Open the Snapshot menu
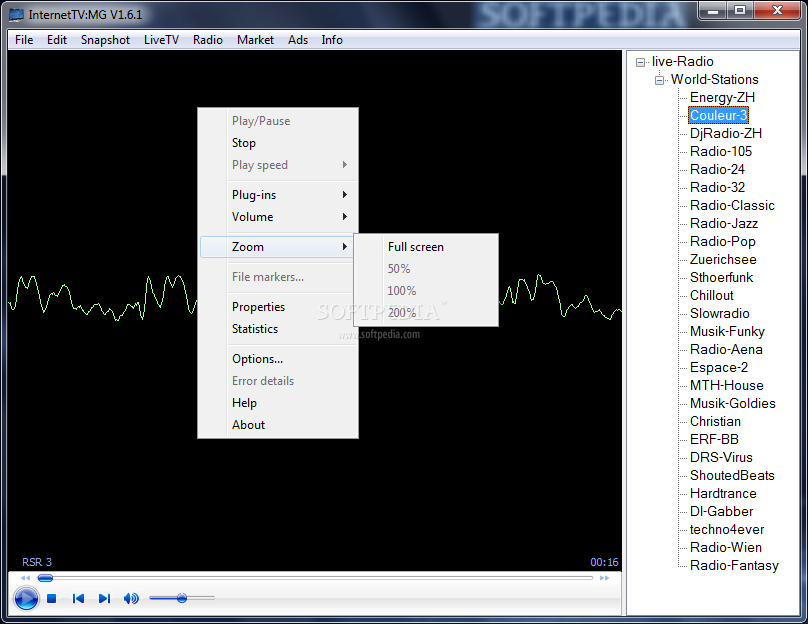 click(105, 40)
